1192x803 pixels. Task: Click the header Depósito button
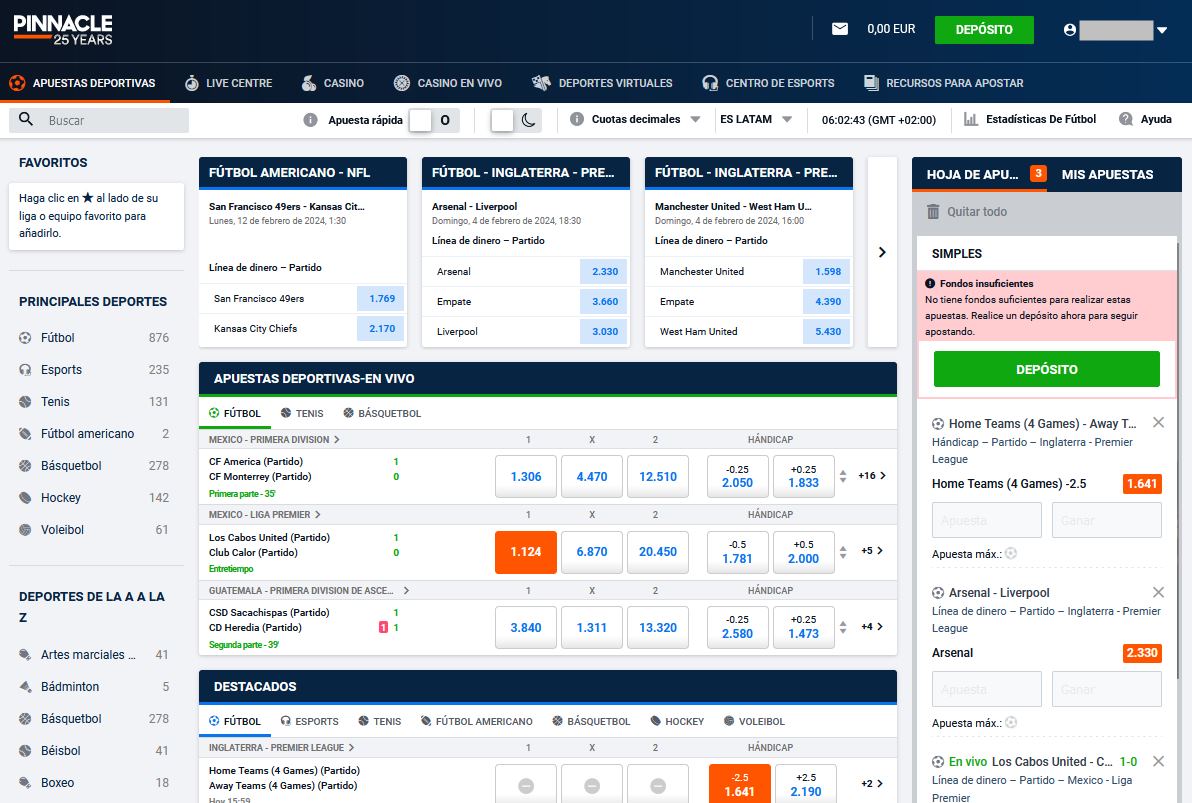(x=984, y=30)
